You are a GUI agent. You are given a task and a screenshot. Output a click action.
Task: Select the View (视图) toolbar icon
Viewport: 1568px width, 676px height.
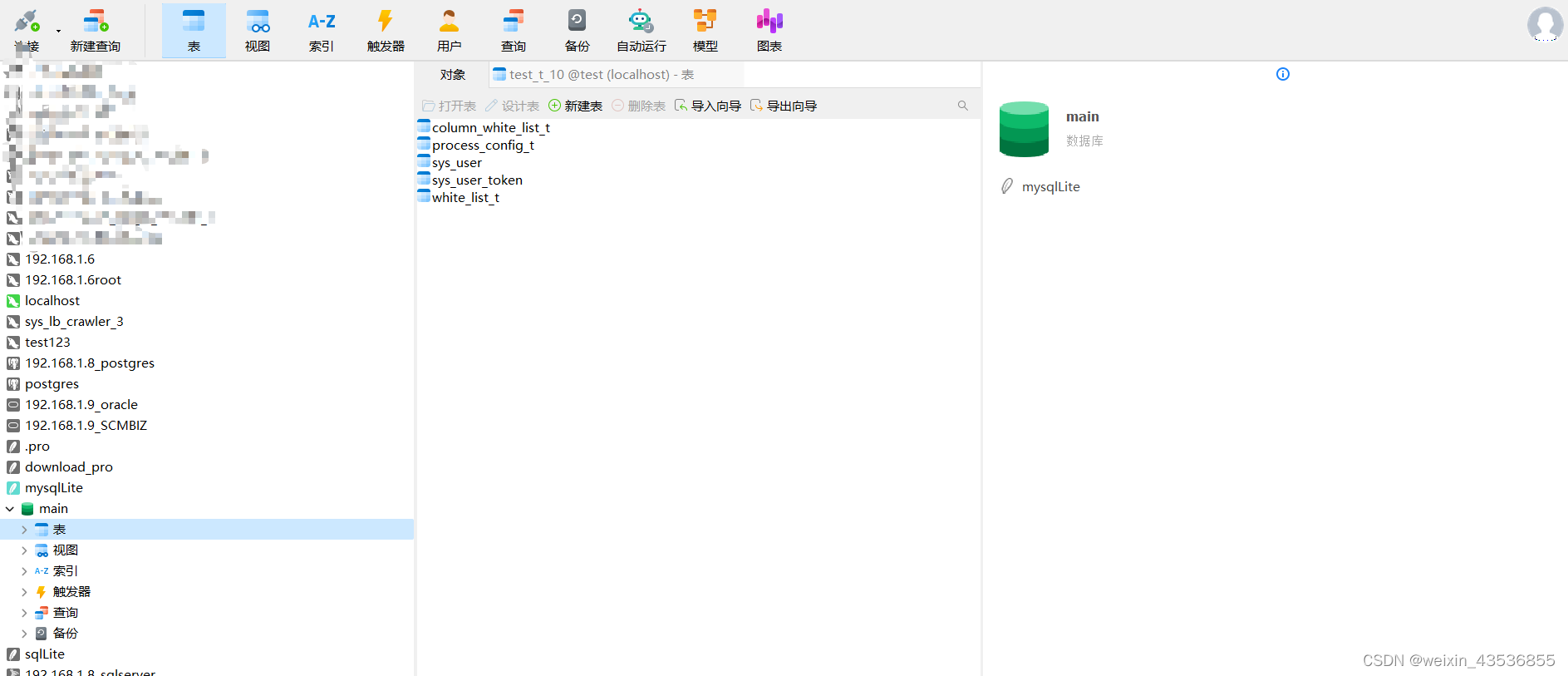pos(258,30)
